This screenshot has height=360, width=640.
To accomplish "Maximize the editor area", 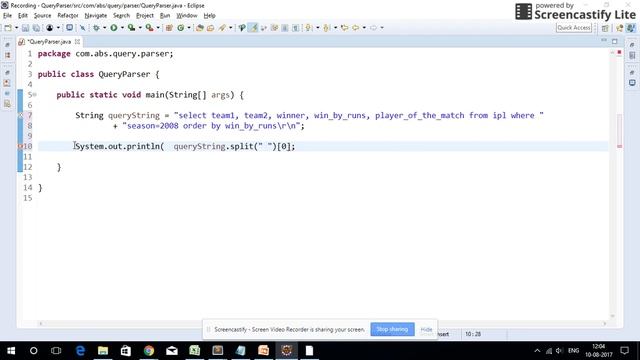I will coord(615,41).
